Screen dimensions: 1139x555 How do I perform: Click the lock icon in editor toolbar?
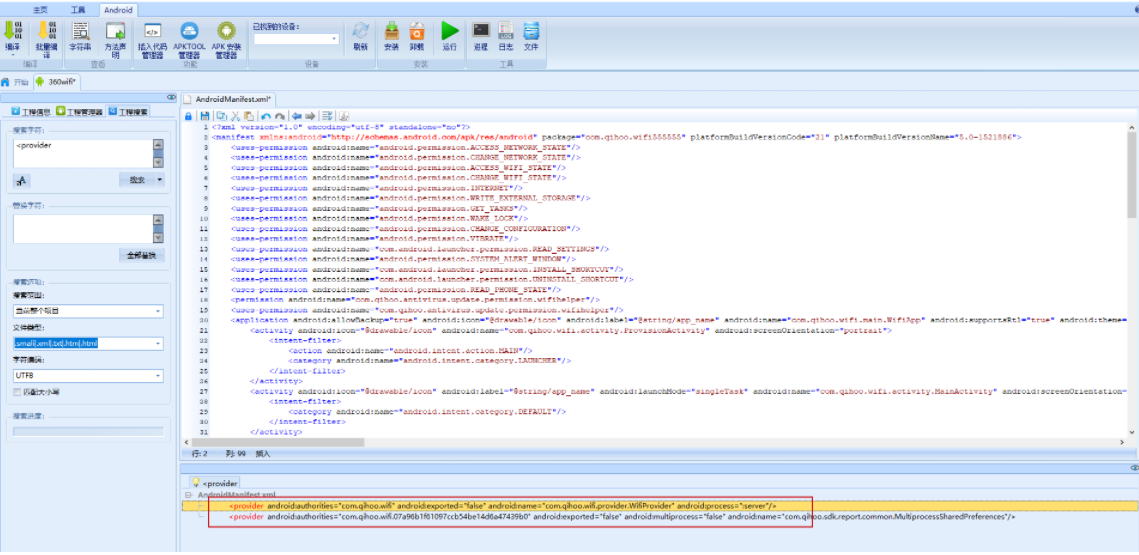tap(189, 116)
